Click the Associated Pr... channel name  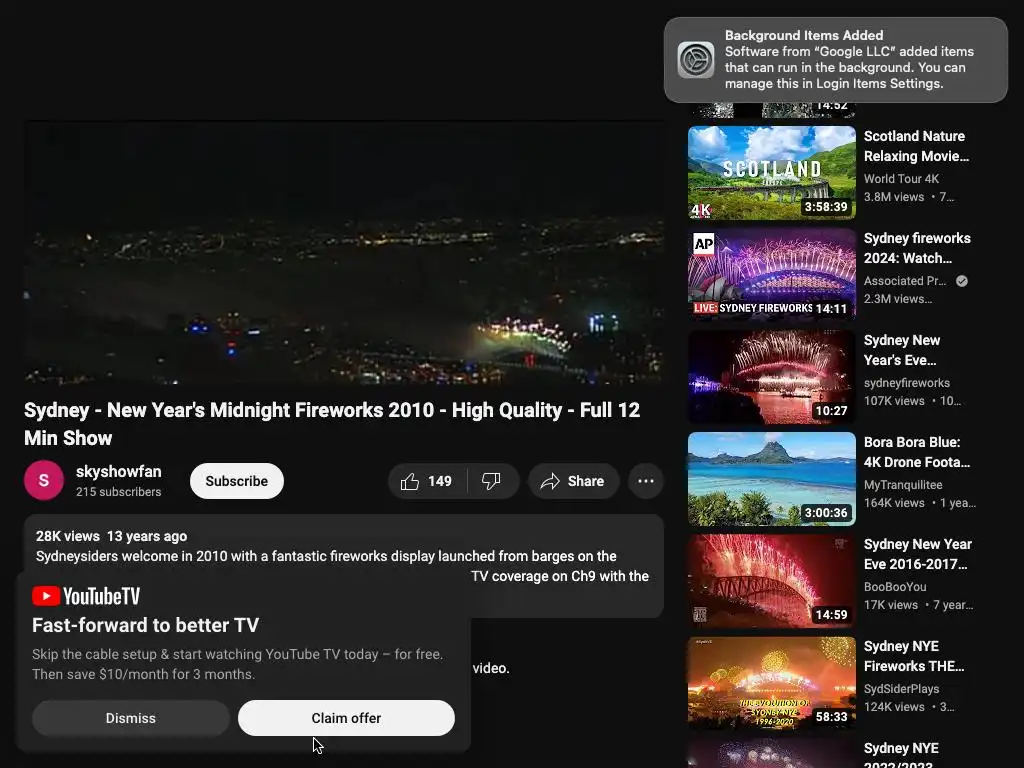point(904,281)
